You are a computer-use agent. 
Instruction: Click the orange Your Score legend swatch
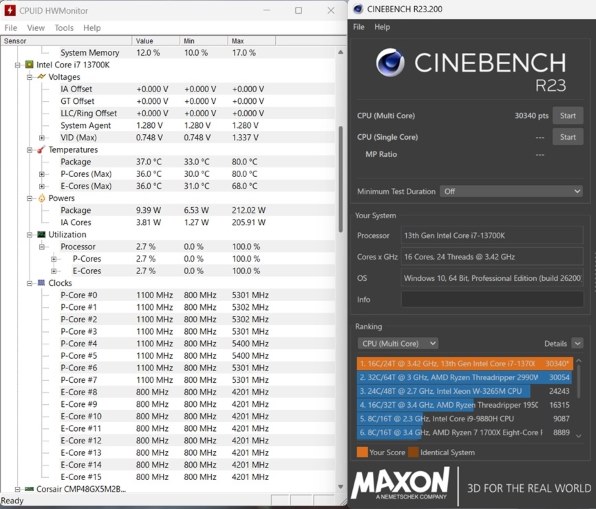(x=362, y=452)
